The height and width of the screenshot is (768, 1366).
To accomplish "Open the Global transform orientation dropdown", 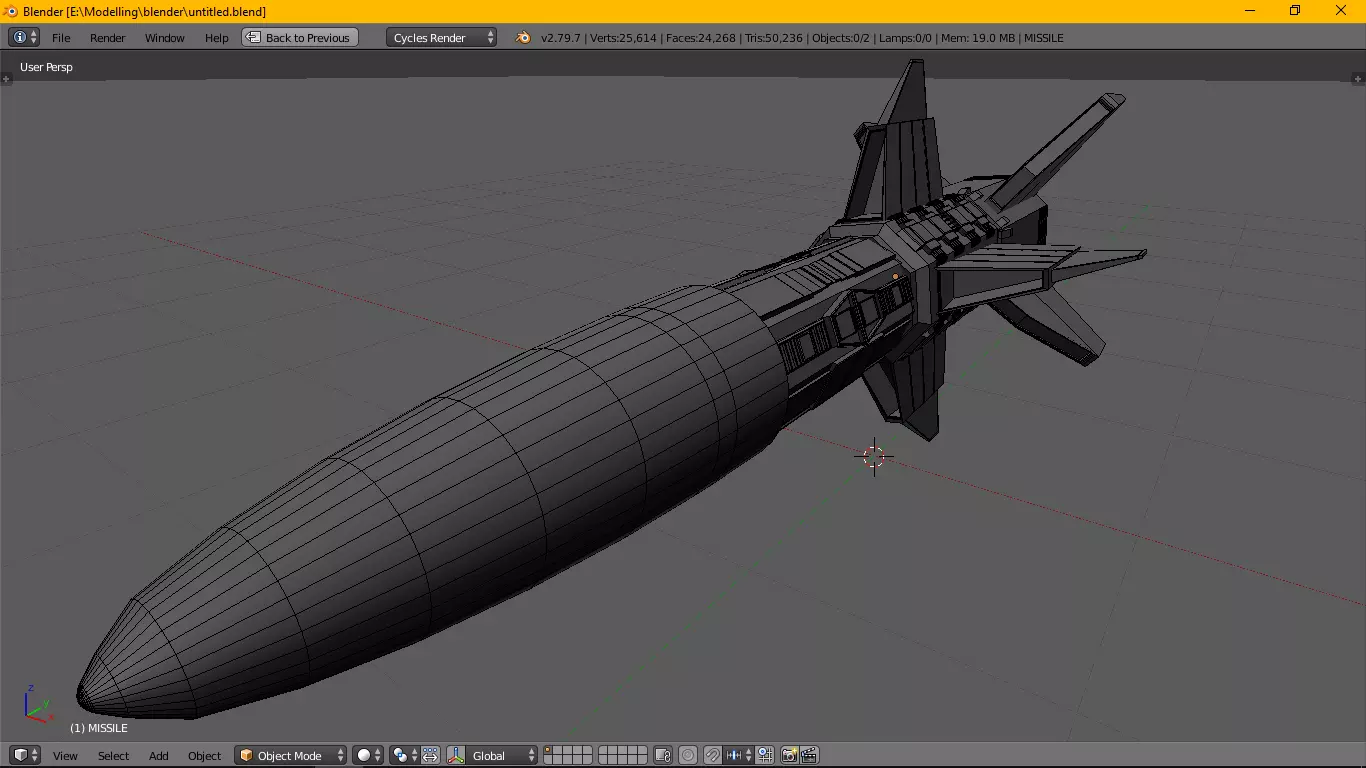I will (502, 755).
